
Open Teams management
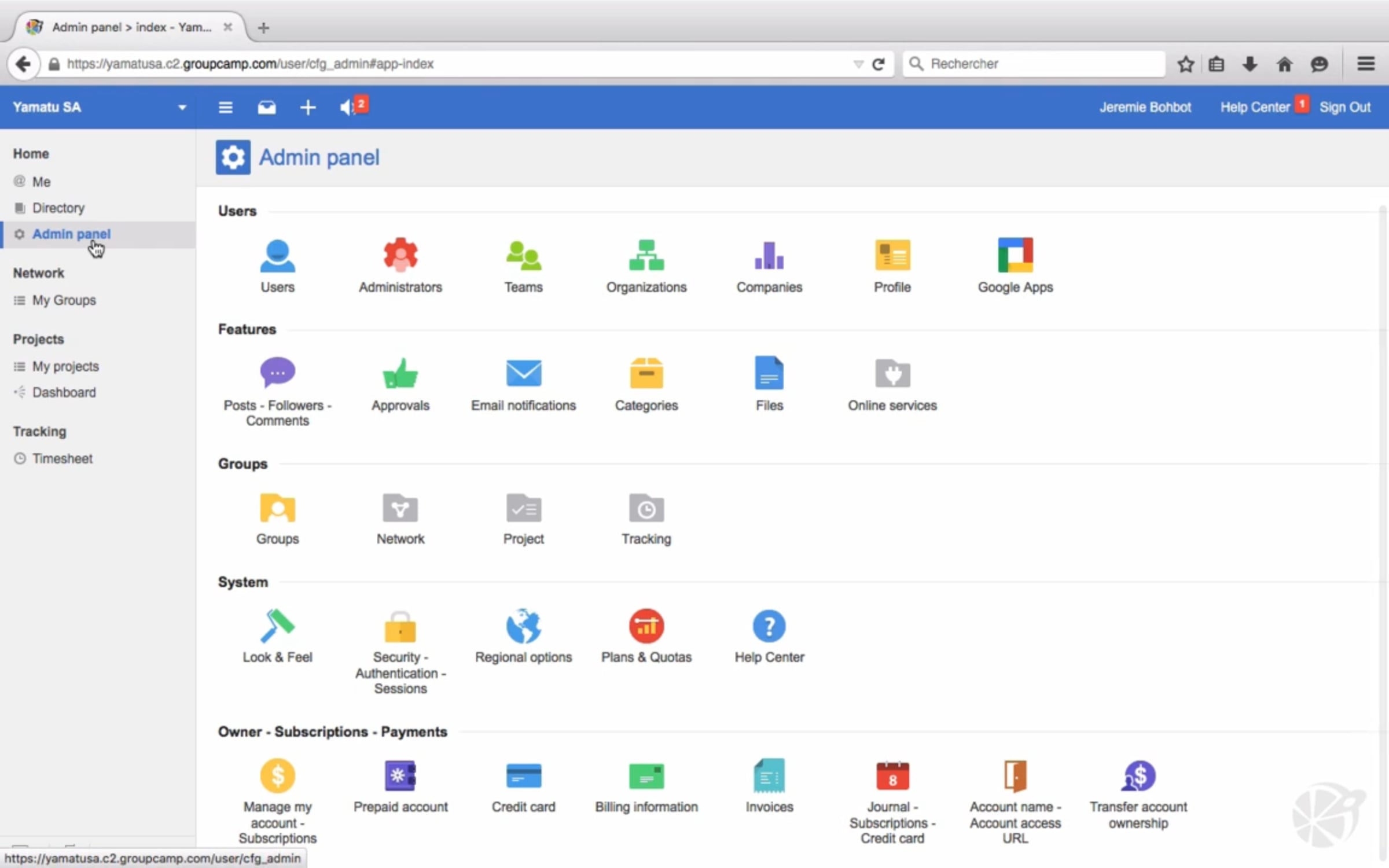click(x=523, y=255)
